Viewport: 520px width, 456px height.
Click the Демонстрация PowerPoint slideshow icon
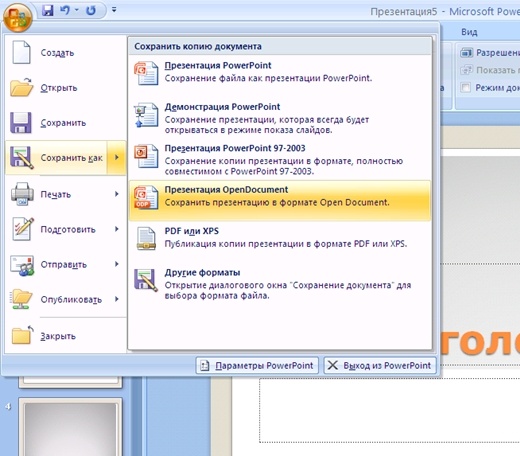coord(146,115)
